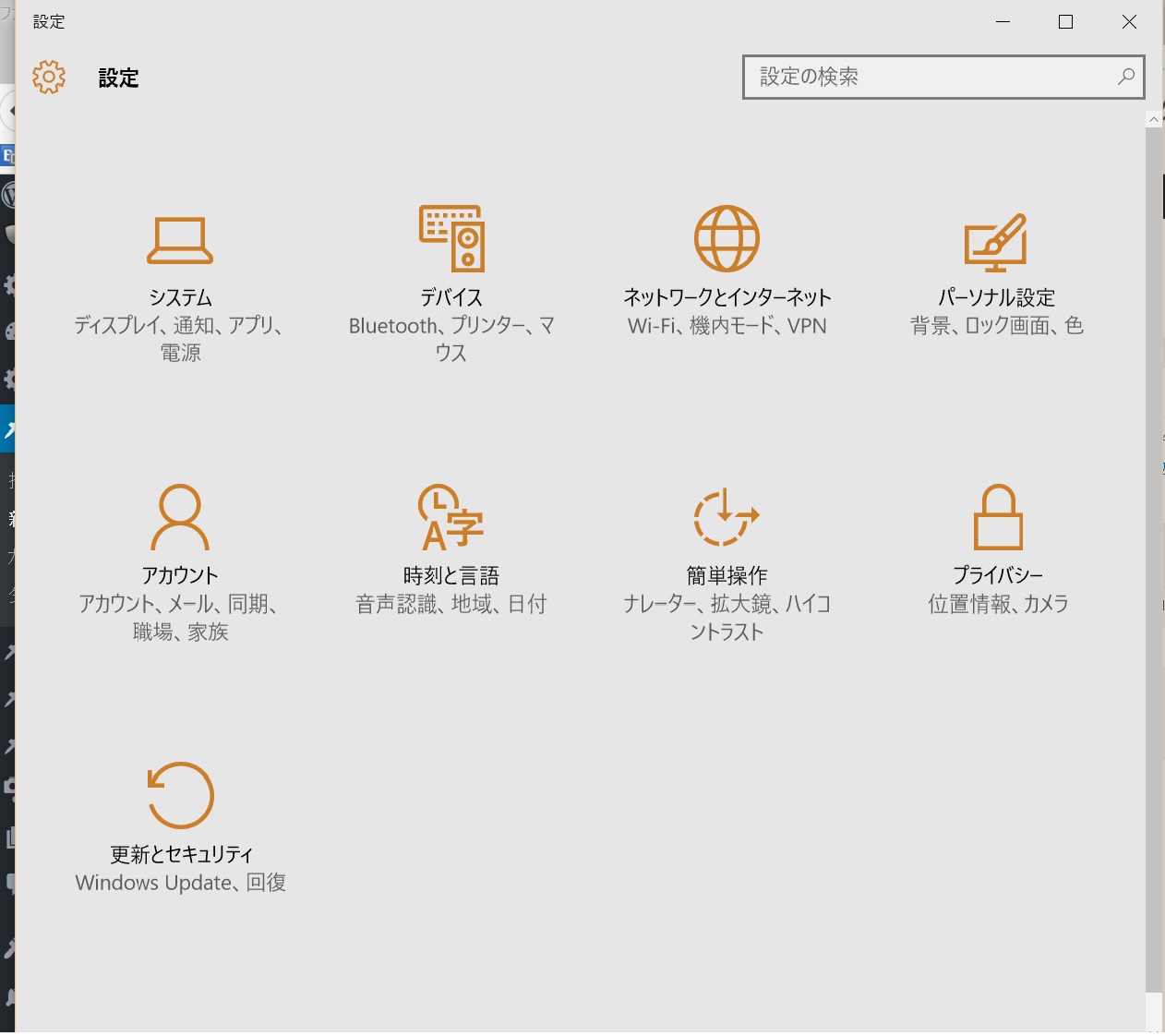The width and height of the screenshot is (1165, 1036).
Task: Select the パーソナル設定 title text
Action: click(997, 297)
